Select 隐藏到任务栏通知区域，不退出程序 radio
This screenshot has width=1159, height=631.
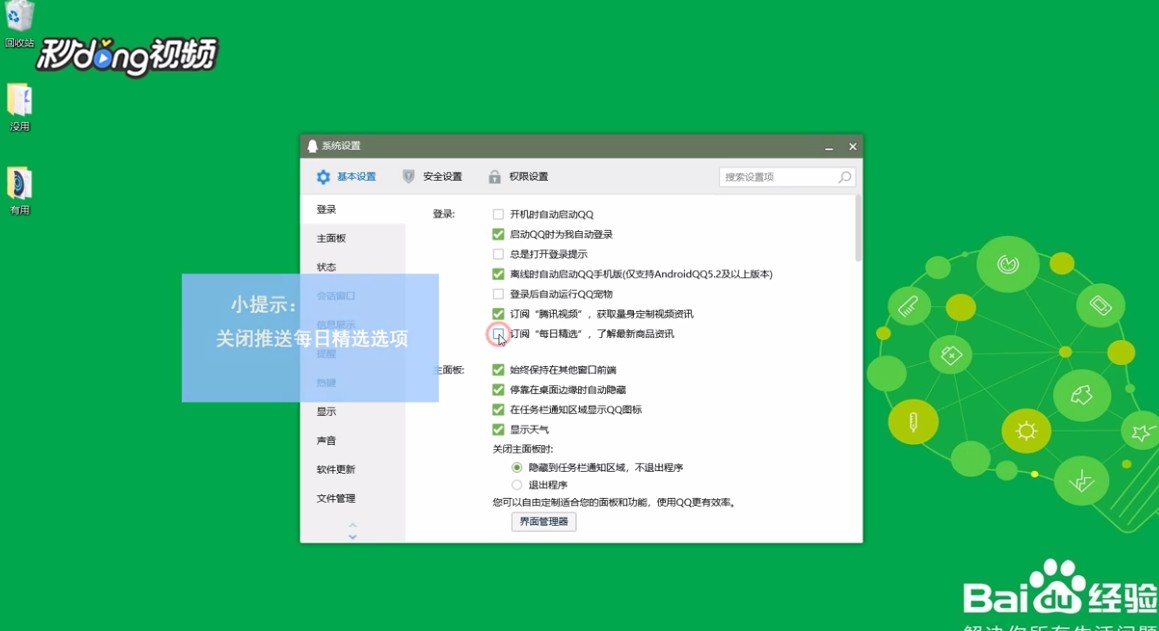click(x=517, y=468)
